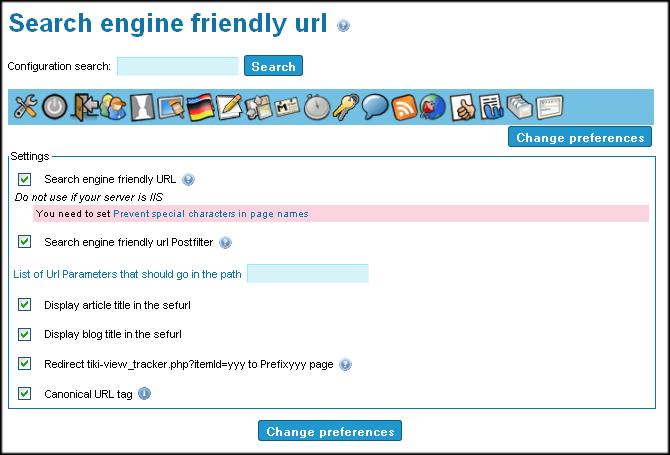Viewport: 670px width, 455px height.
Task: Click the thumbs up Rating icon
Action: [x=462, y=107]
